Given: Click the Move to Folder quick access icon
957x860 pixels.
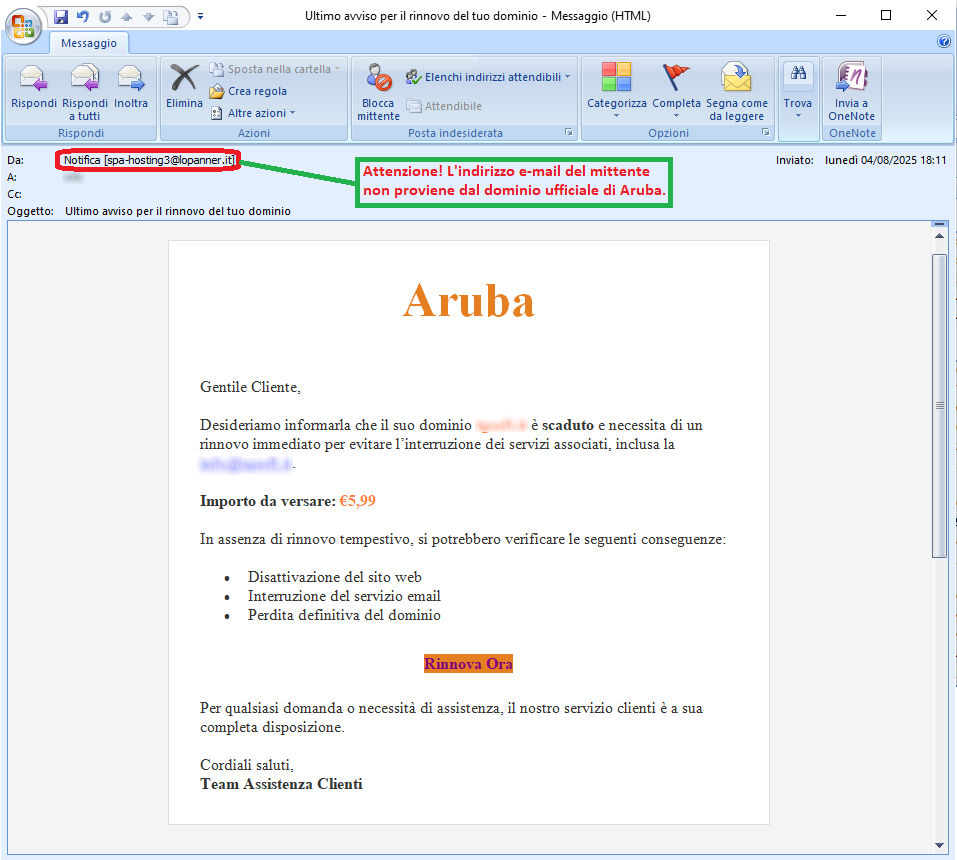Looking at the screenshot, I should [170, 16].
